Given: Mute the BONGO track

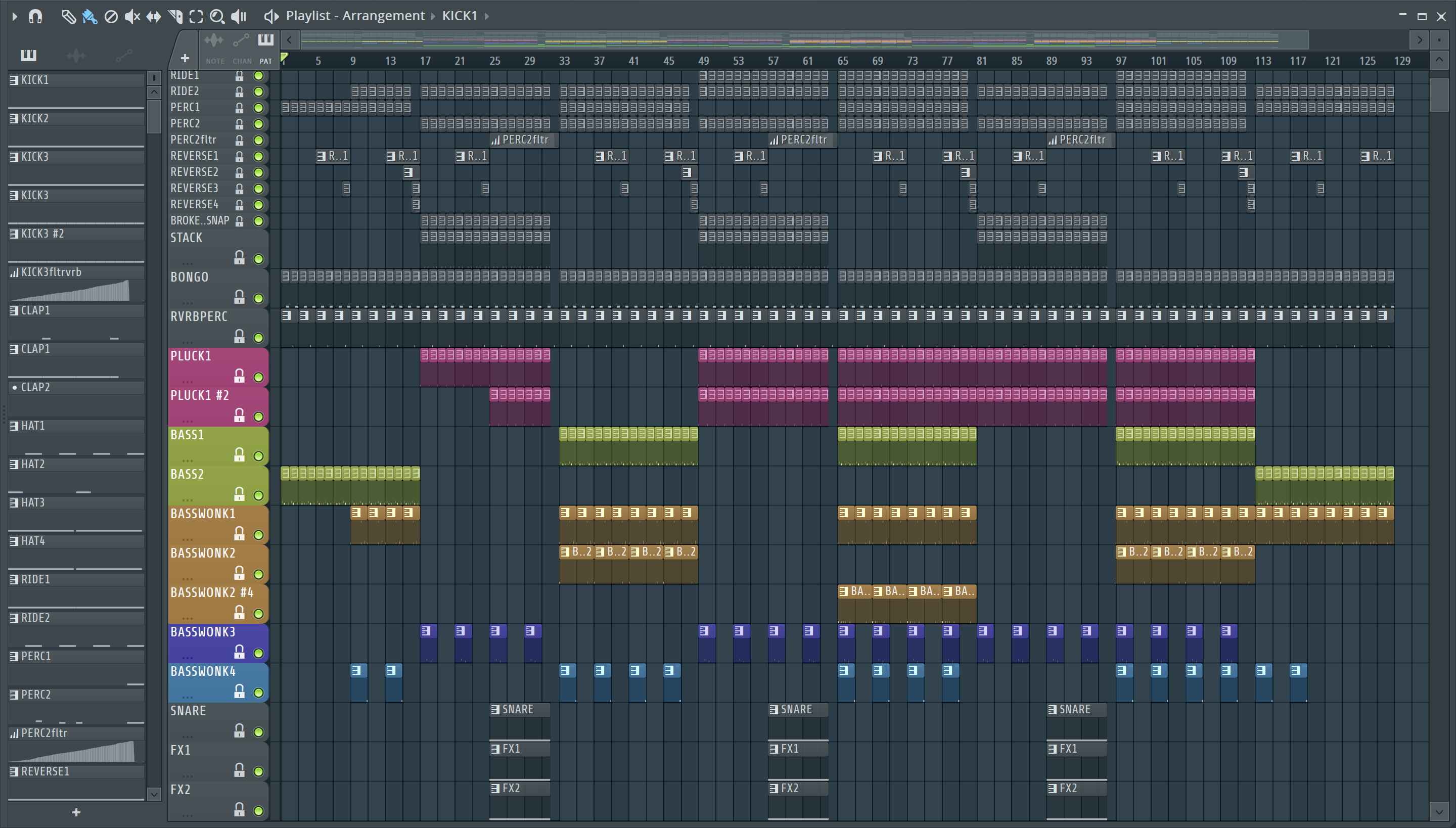Looking at the screenshot, I should click(259, 299).
